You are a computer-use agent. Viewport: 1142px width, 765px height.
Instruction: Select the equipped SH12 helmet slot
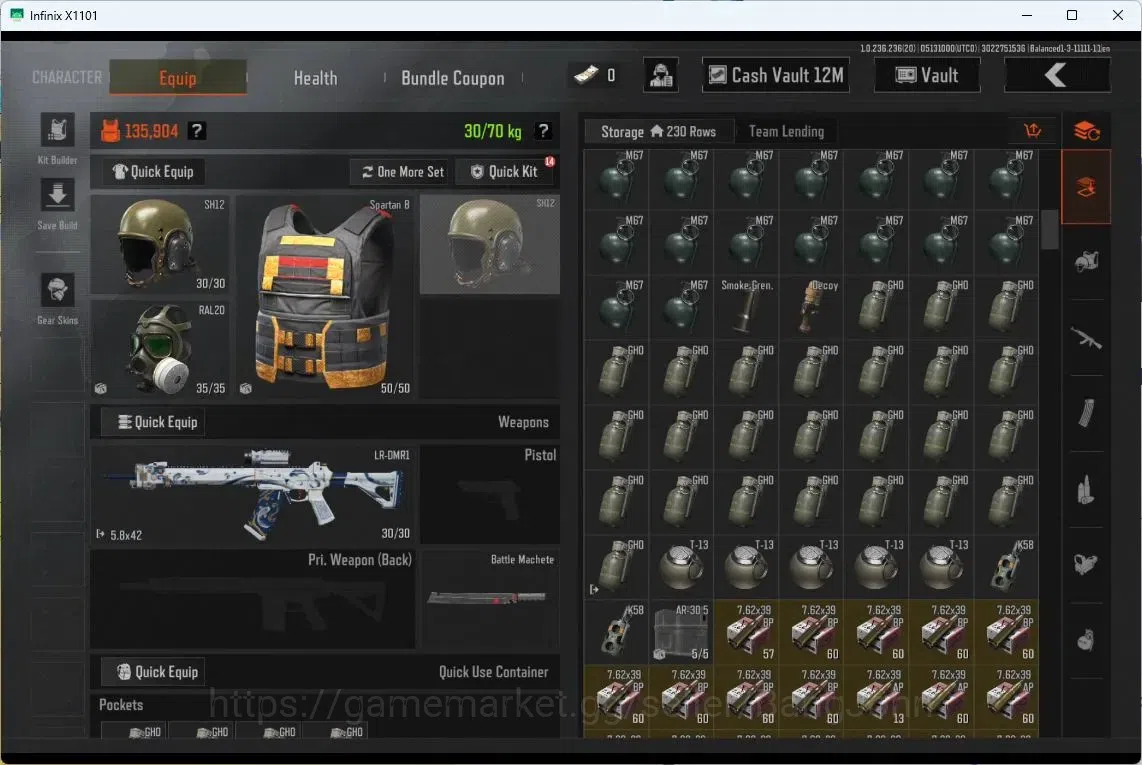click(x=160, y=244)
